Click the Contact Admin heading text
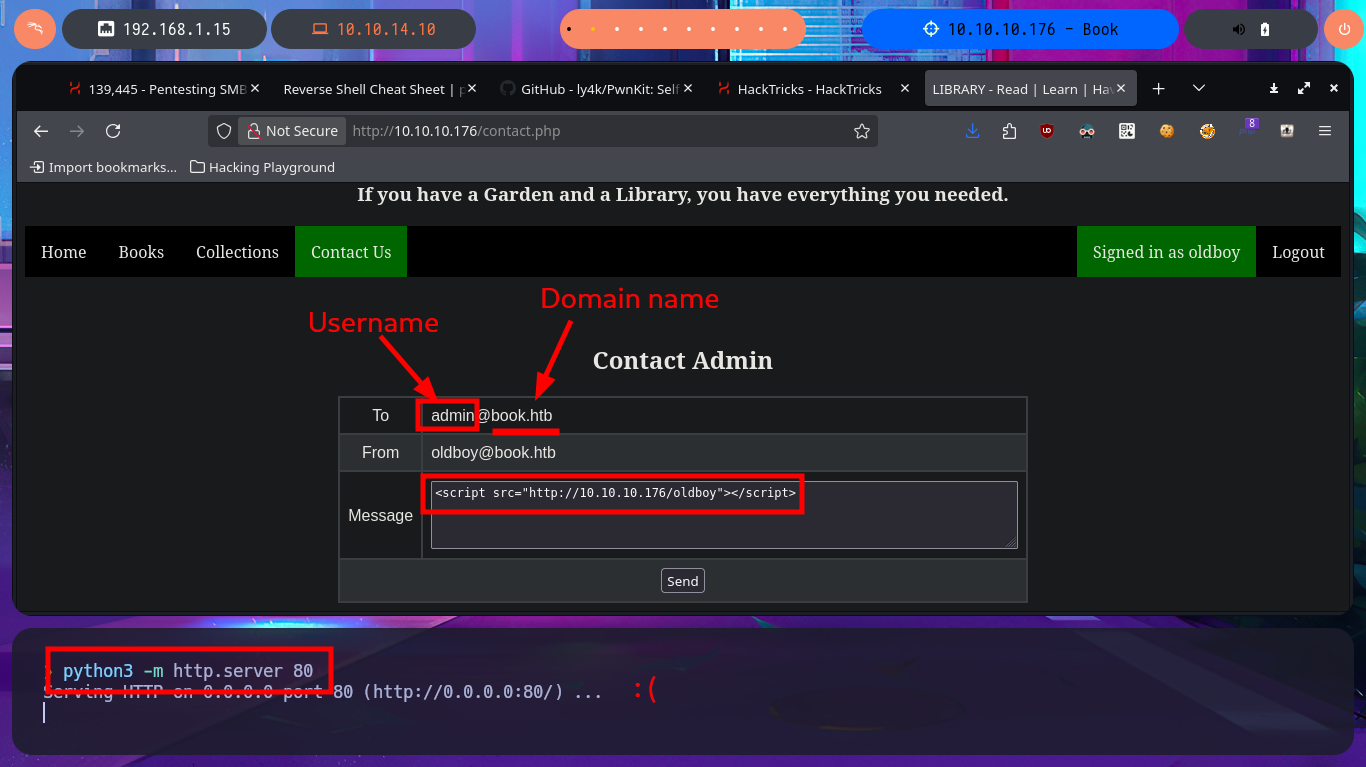 683,360
